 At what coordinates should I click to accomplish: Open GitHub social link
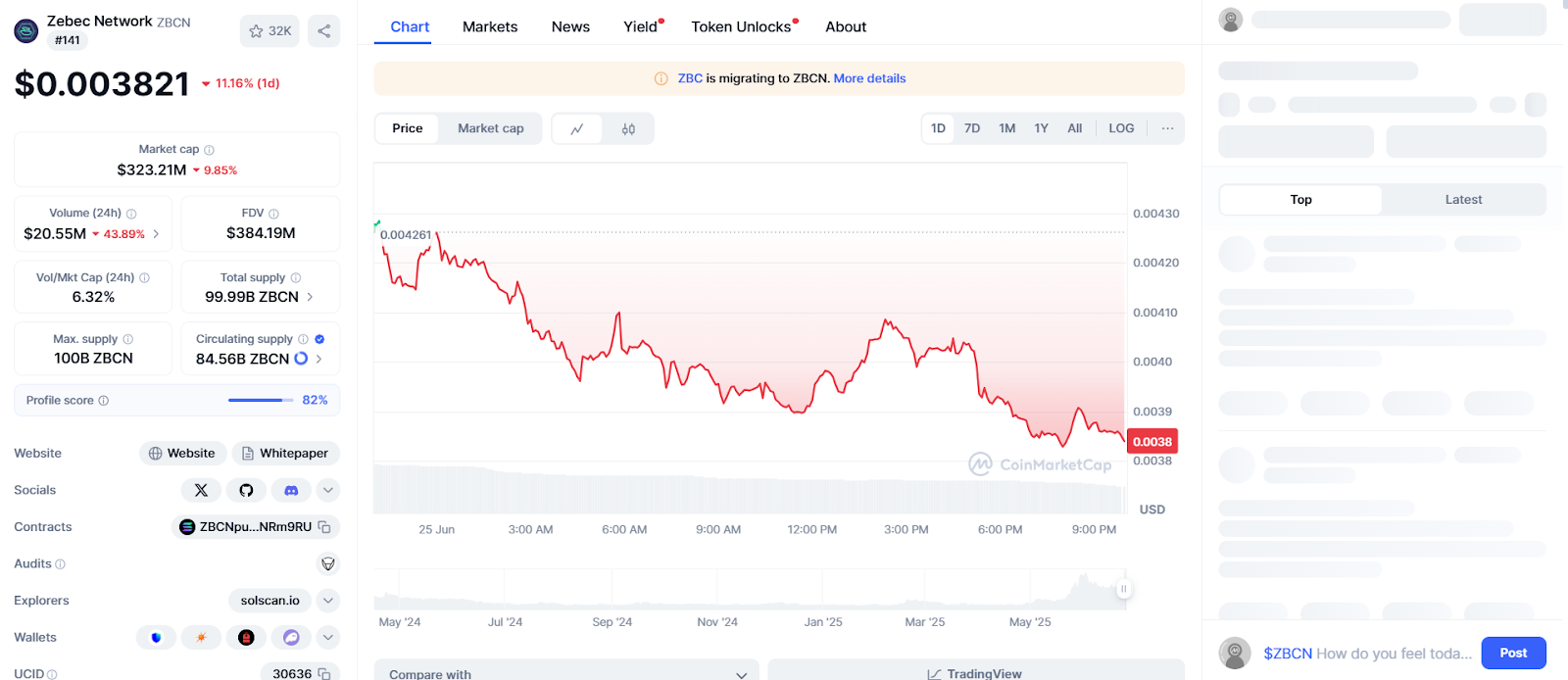coord(246,490)
